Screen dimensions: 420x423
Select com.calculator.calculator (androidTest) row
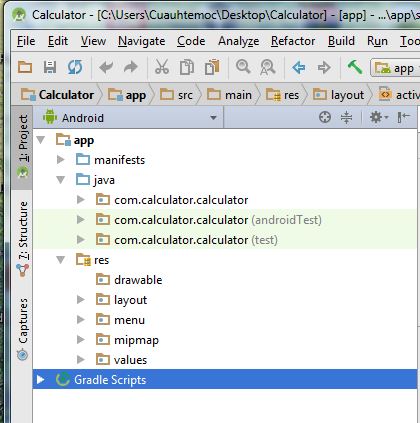coord(225,220)
